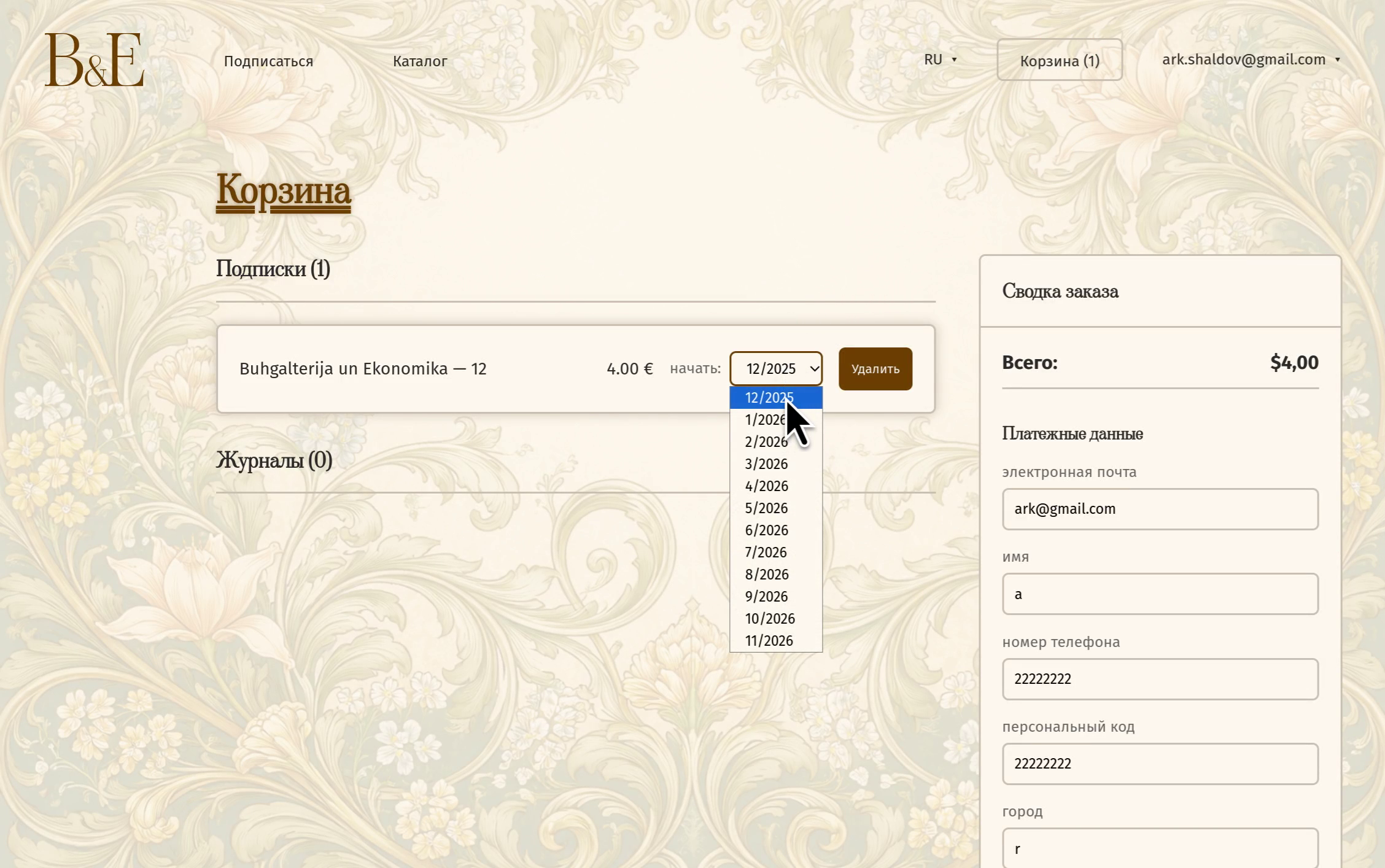Click the номер телефона field
Viewport: 1385px width, 868px height.
click(1160, 679)
